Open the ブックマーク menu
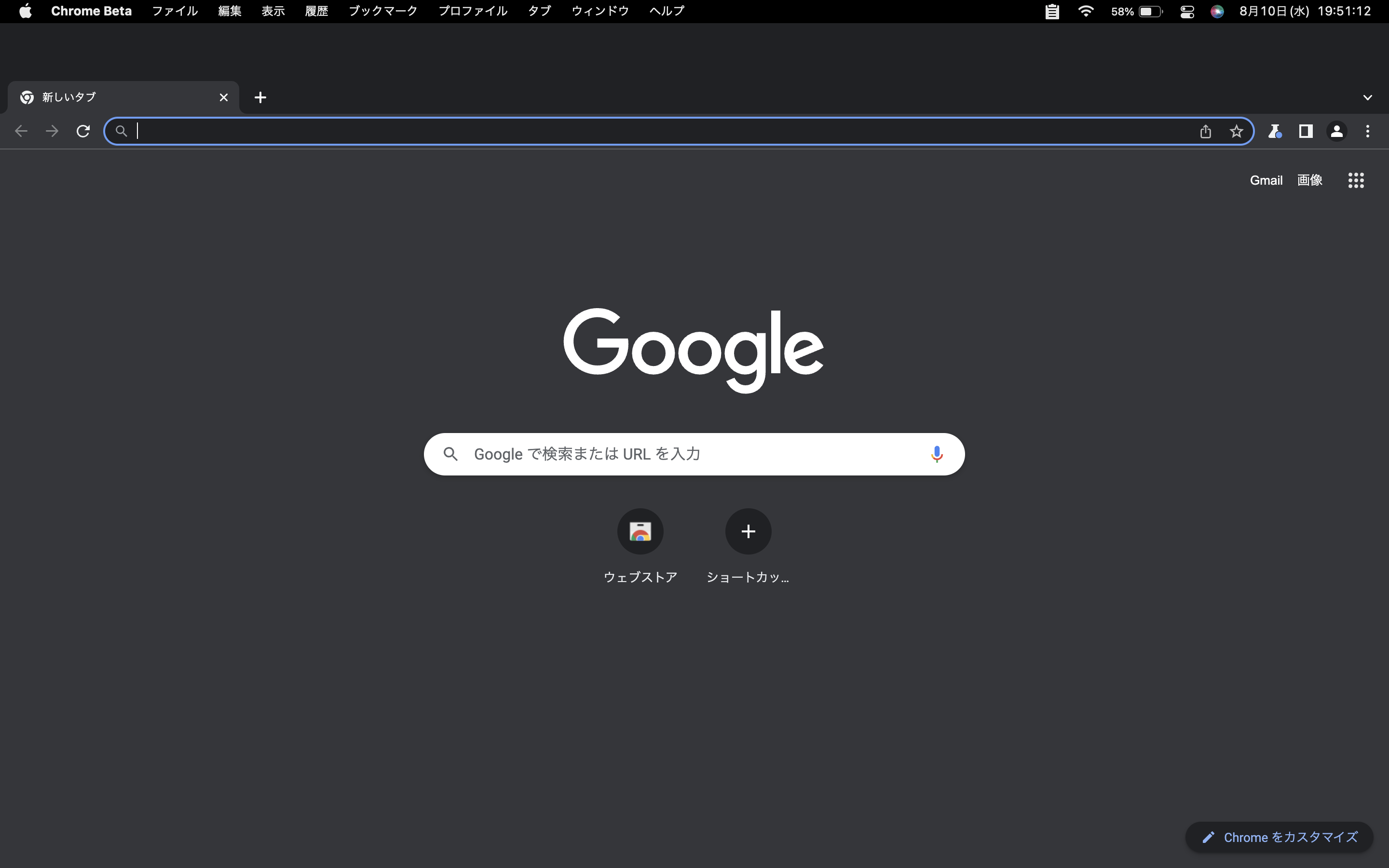The height and width of the screenshot is (868, 1389). (x=383, y=12)
